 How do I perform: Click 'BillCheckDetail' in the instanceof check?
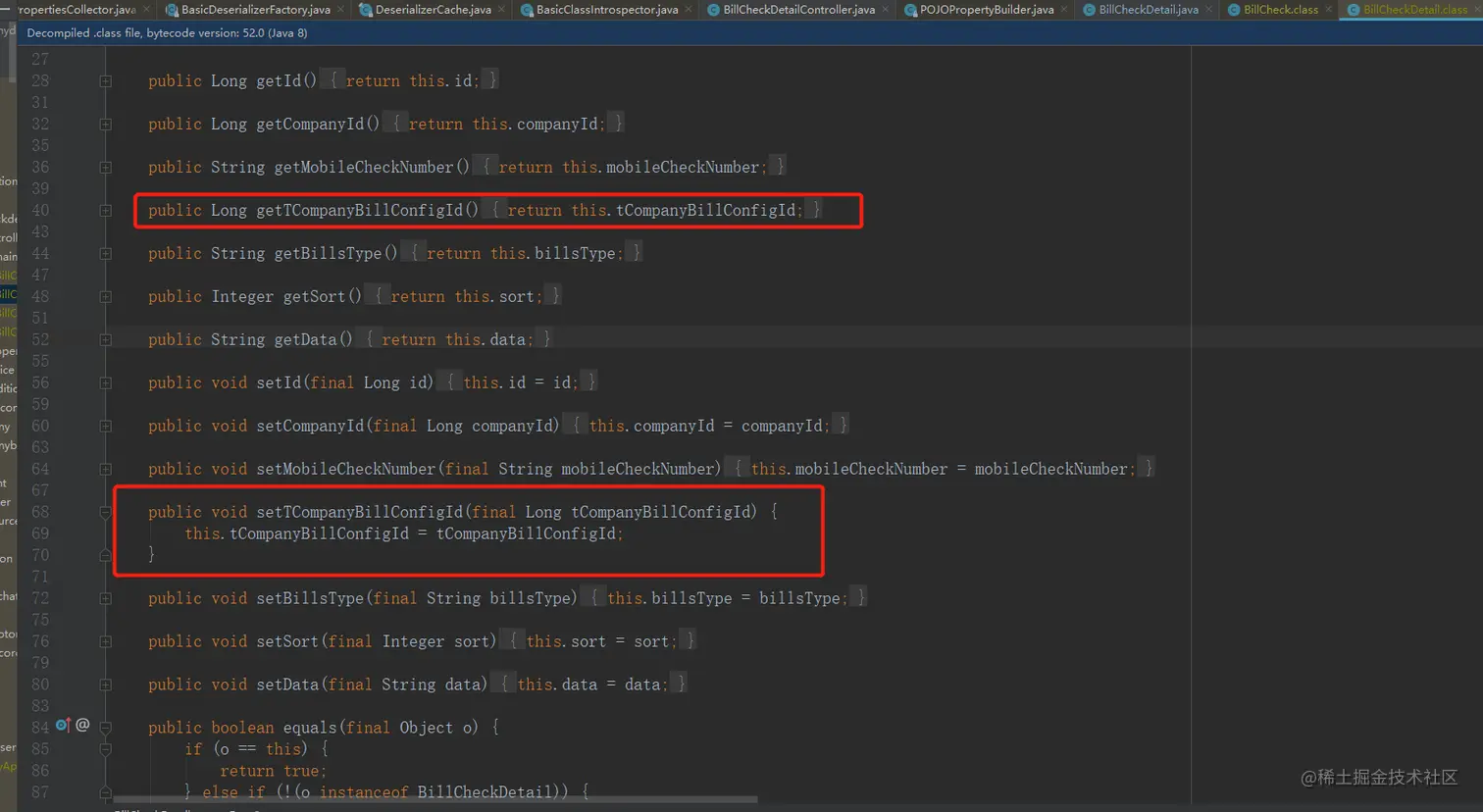(485, 791)
